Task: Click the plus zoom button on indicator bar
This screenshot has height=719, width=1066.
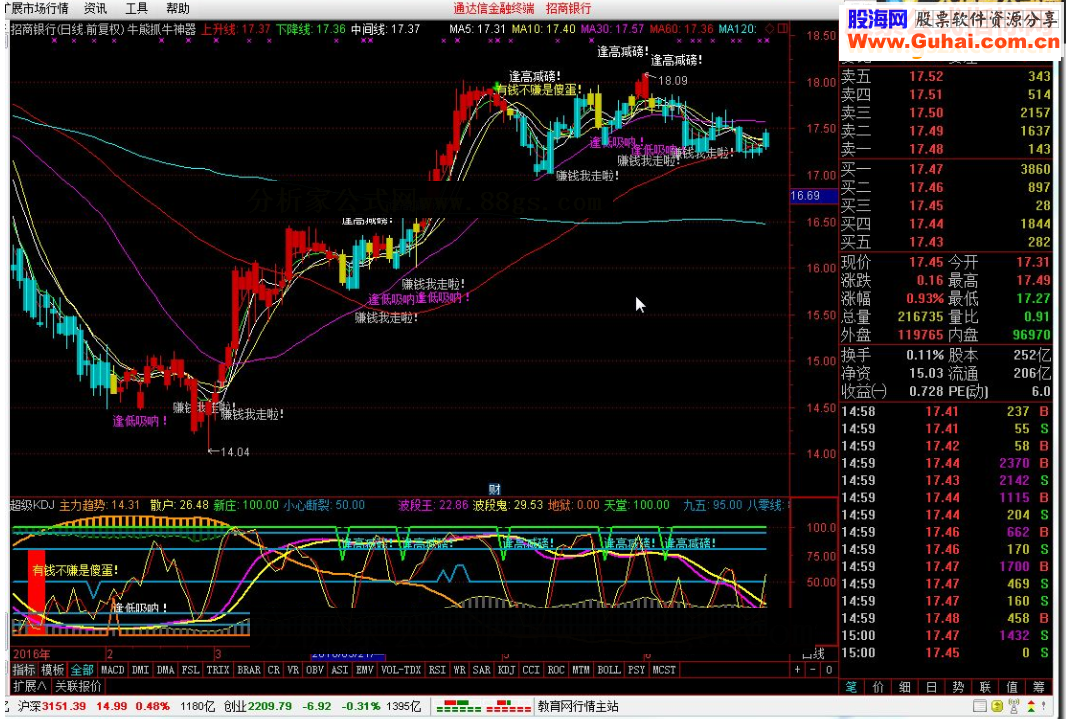Action: (797, 669)
